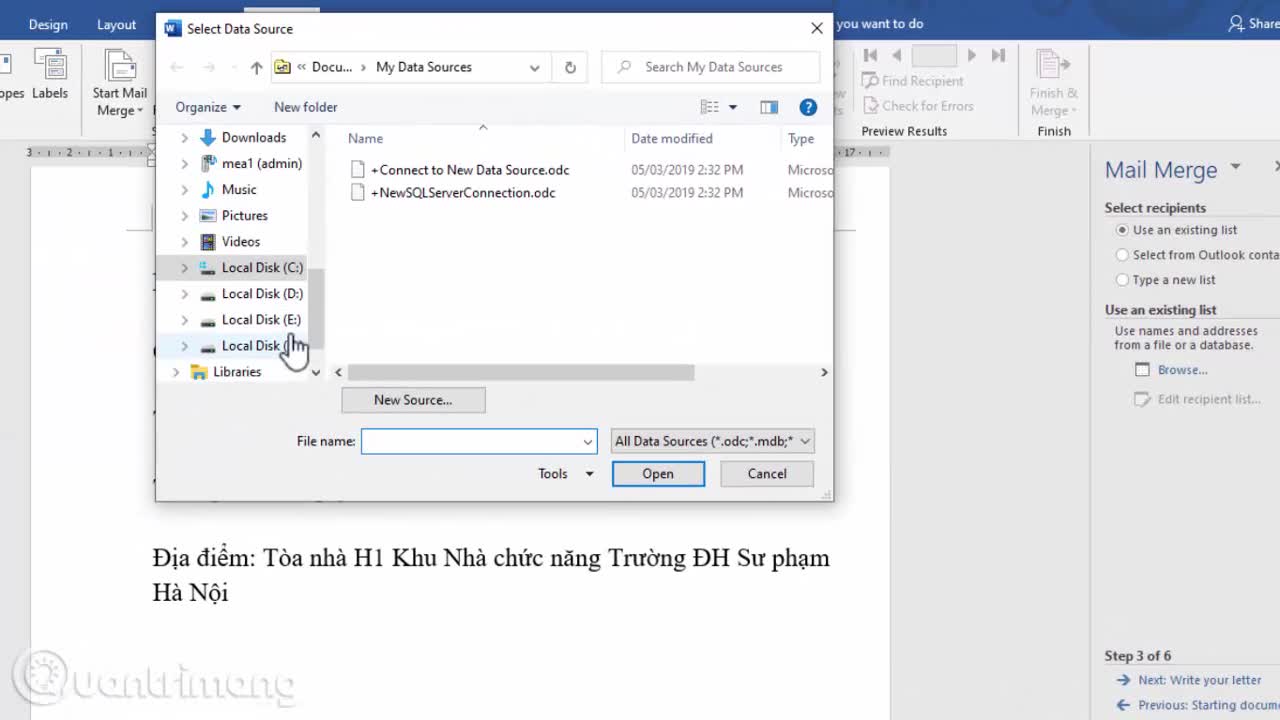The width and height of the screenshot is (1280, 720).
Task: Click Start Mail Merge ribbon icon
Action: [120, 84]
